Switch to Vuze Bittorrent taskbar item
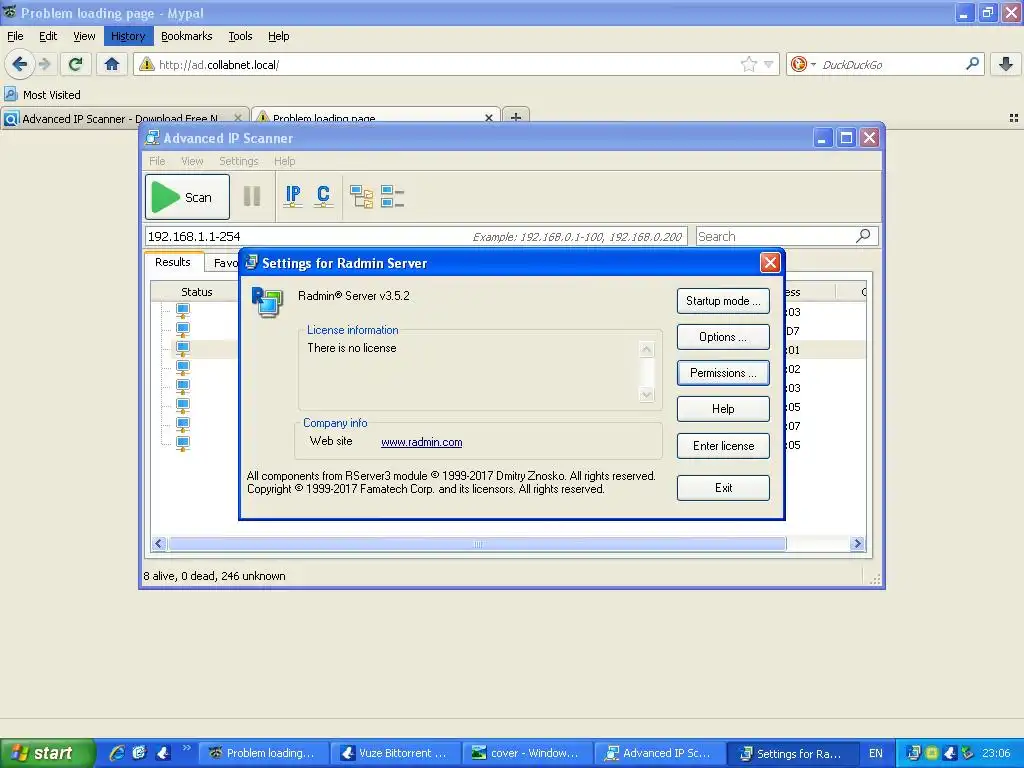The image size is (1024, 768). coord(395,753)
